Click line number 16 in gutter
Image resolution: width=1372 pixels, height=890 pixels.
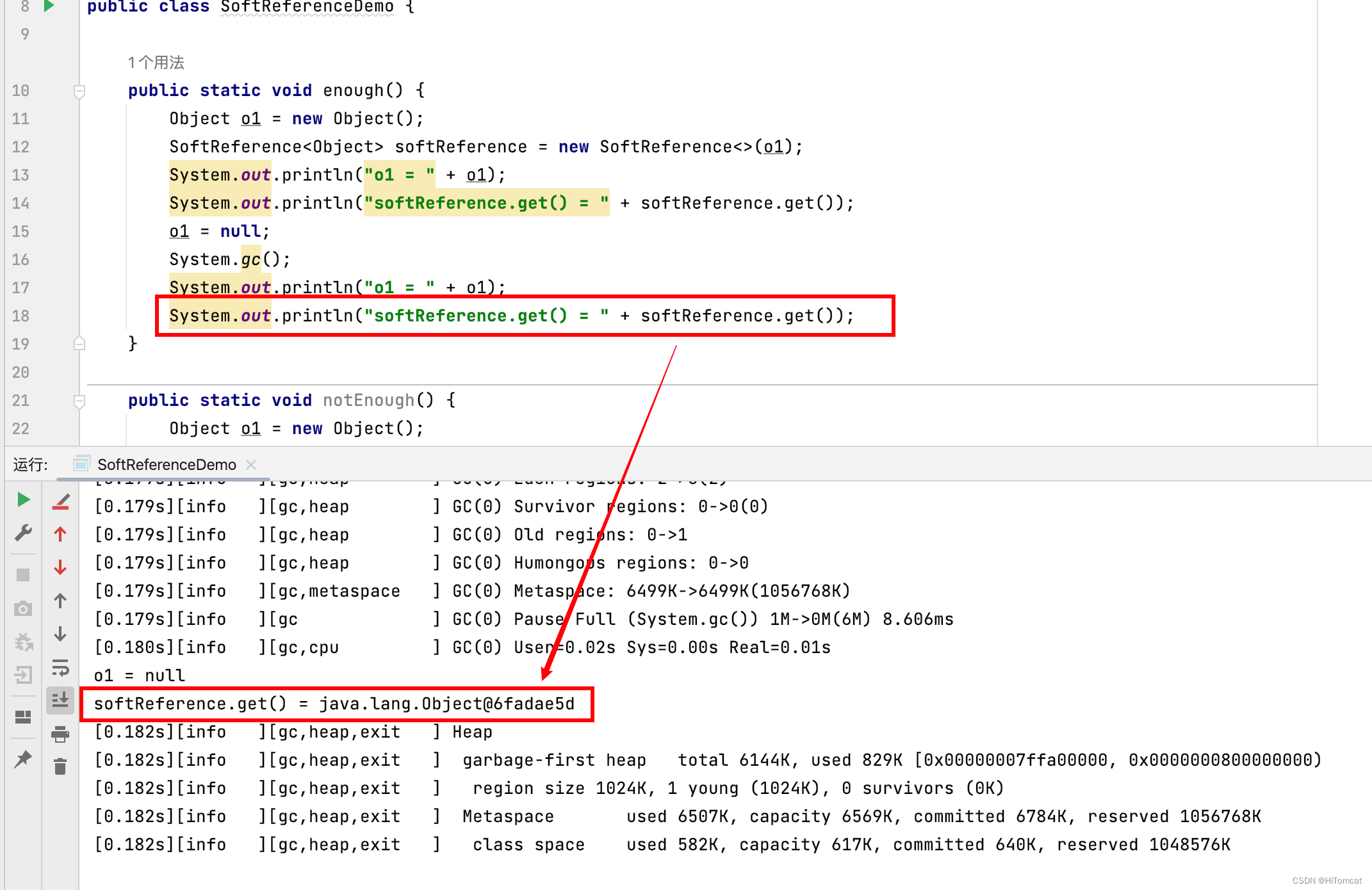(20, 259)
